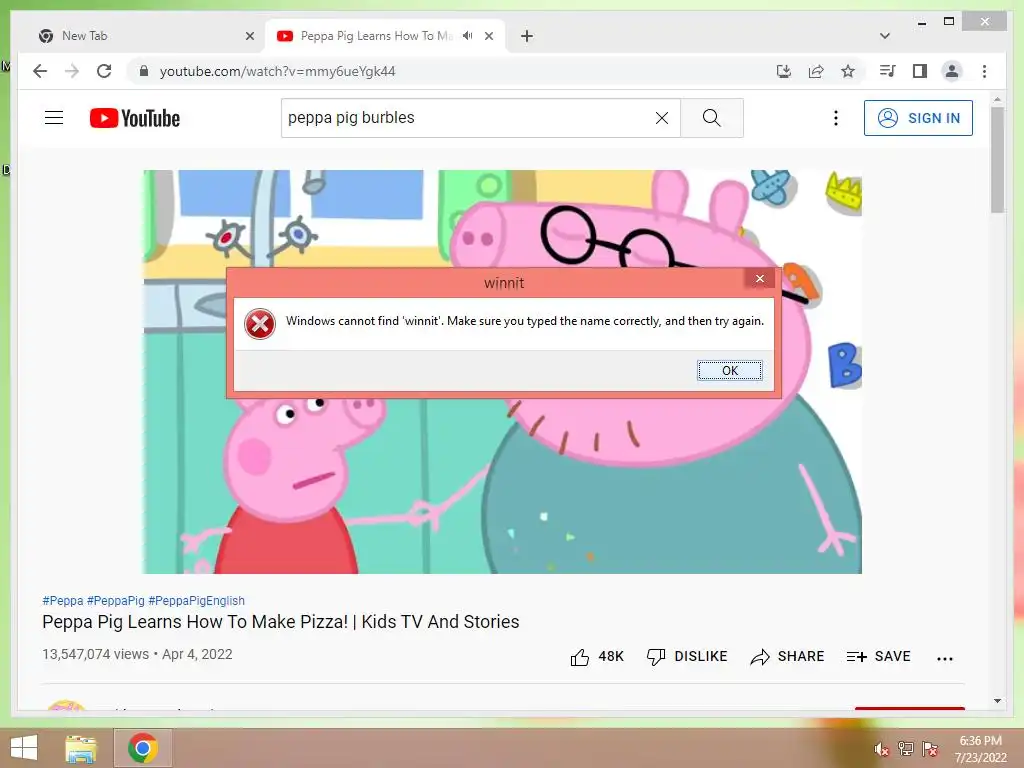1024x768 pixels.
Task: Open more actions ellipsis under video
Action: (944, 658)
